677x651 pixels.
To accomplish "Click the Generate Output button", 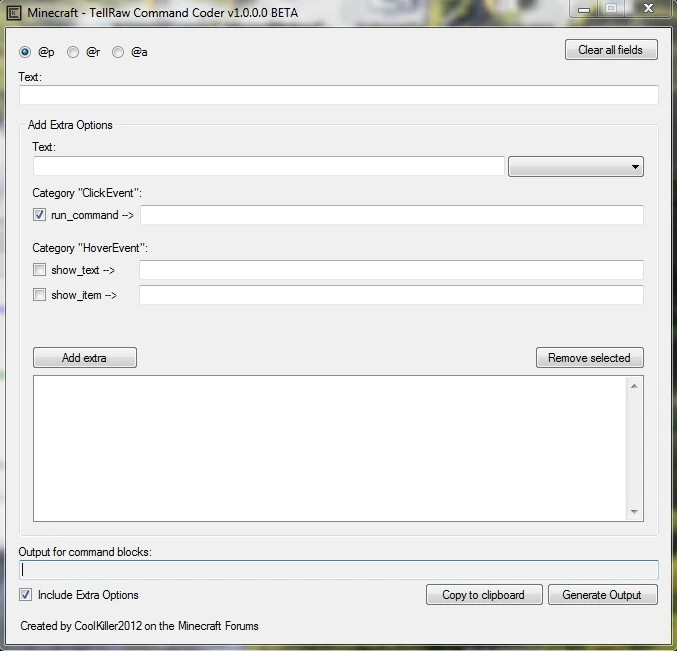I will coord(603,595).
